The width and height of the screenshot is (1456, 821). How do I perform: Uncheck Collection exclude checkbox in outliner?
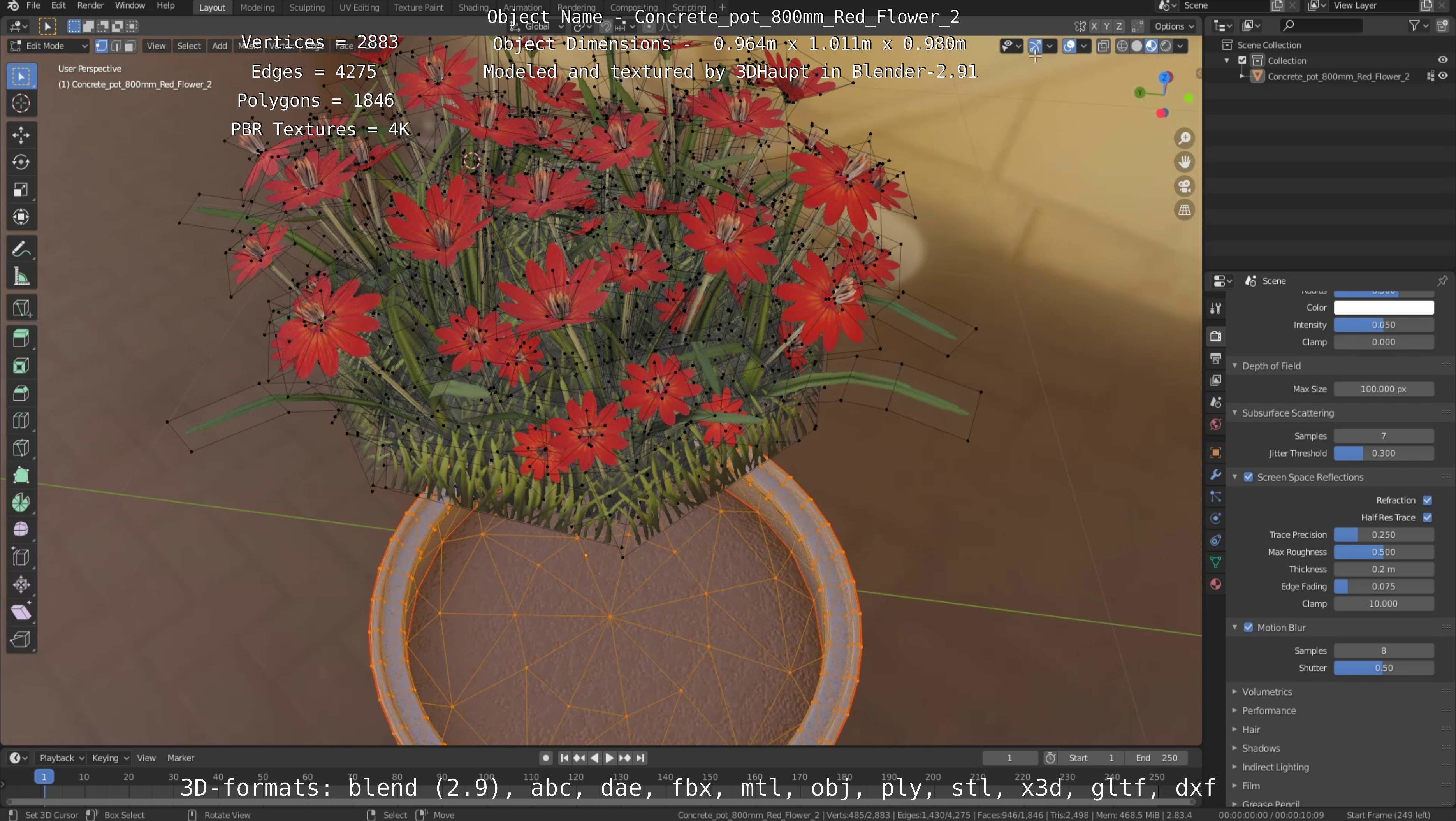pyautogui.click(x=1242, y=60)
